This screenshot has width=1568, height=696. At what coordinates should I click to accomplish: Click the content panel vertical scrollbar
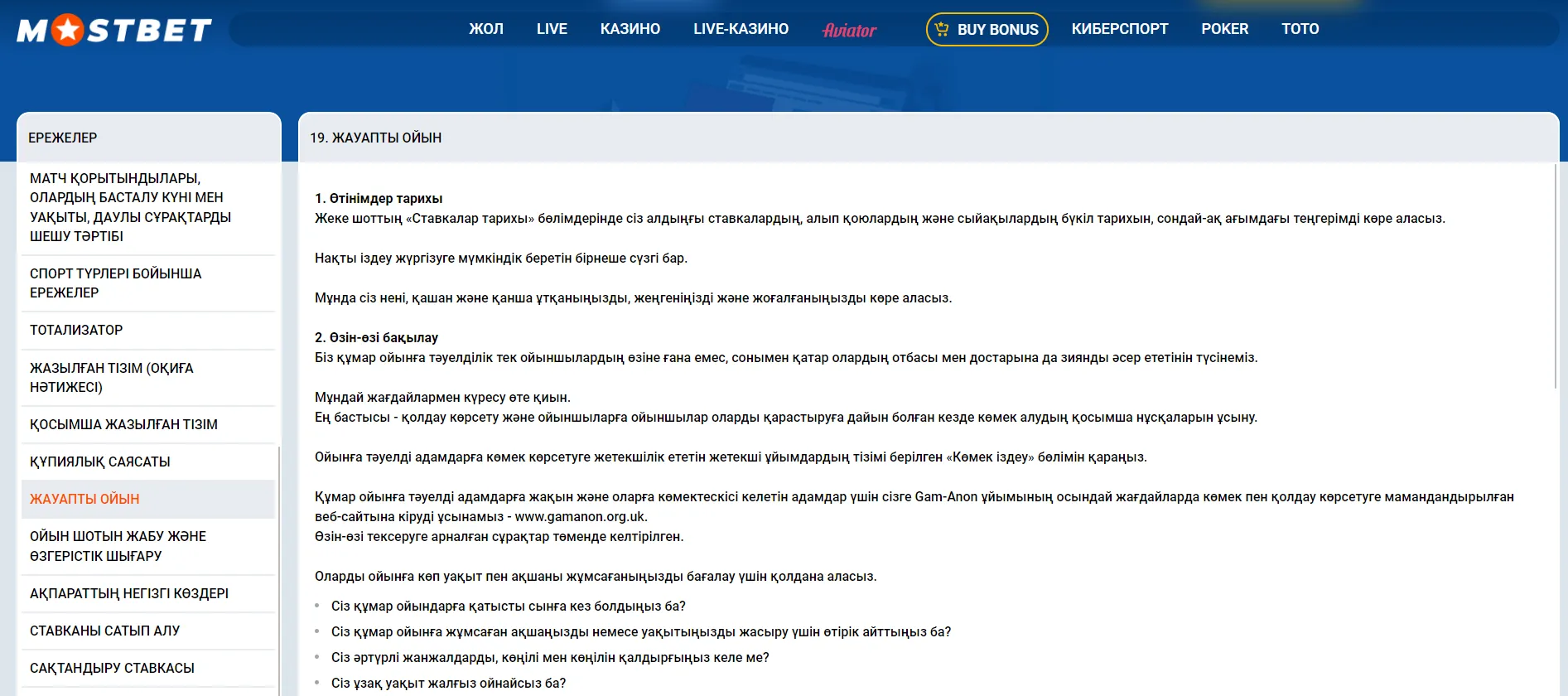coord(1556,273)
